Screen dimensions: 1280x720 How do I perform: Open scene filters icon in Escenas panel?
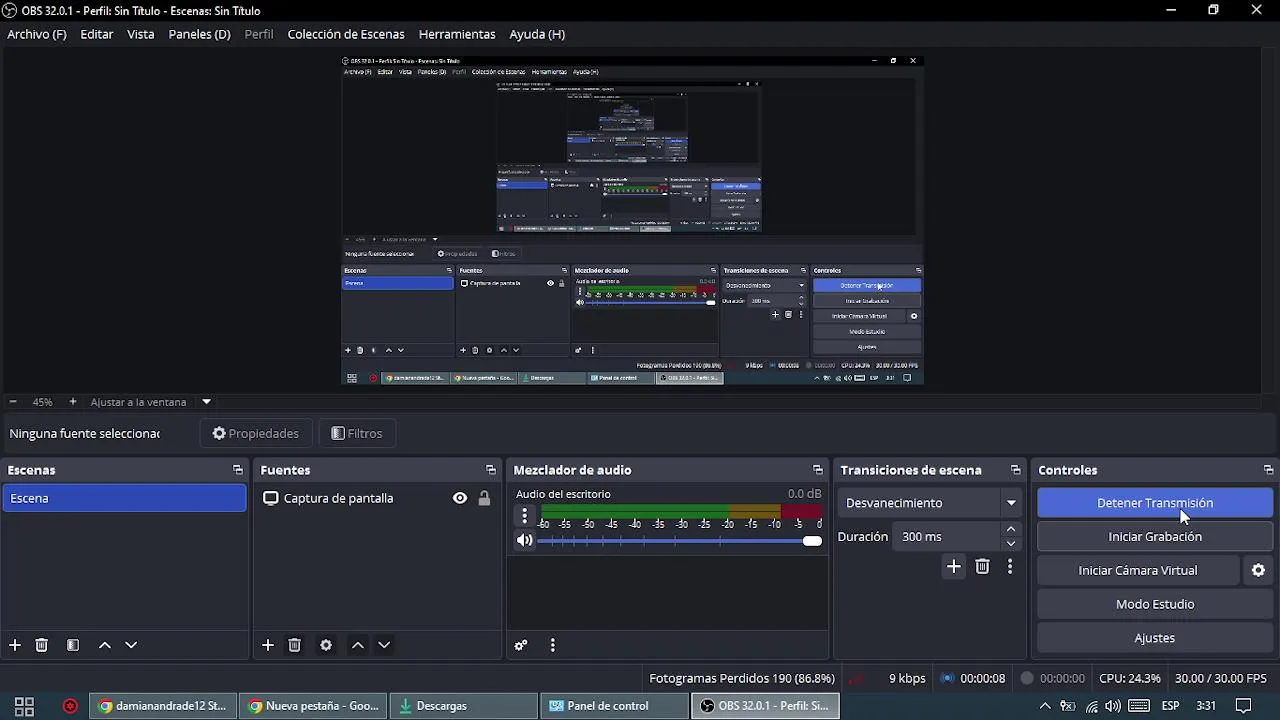point(73,645)
